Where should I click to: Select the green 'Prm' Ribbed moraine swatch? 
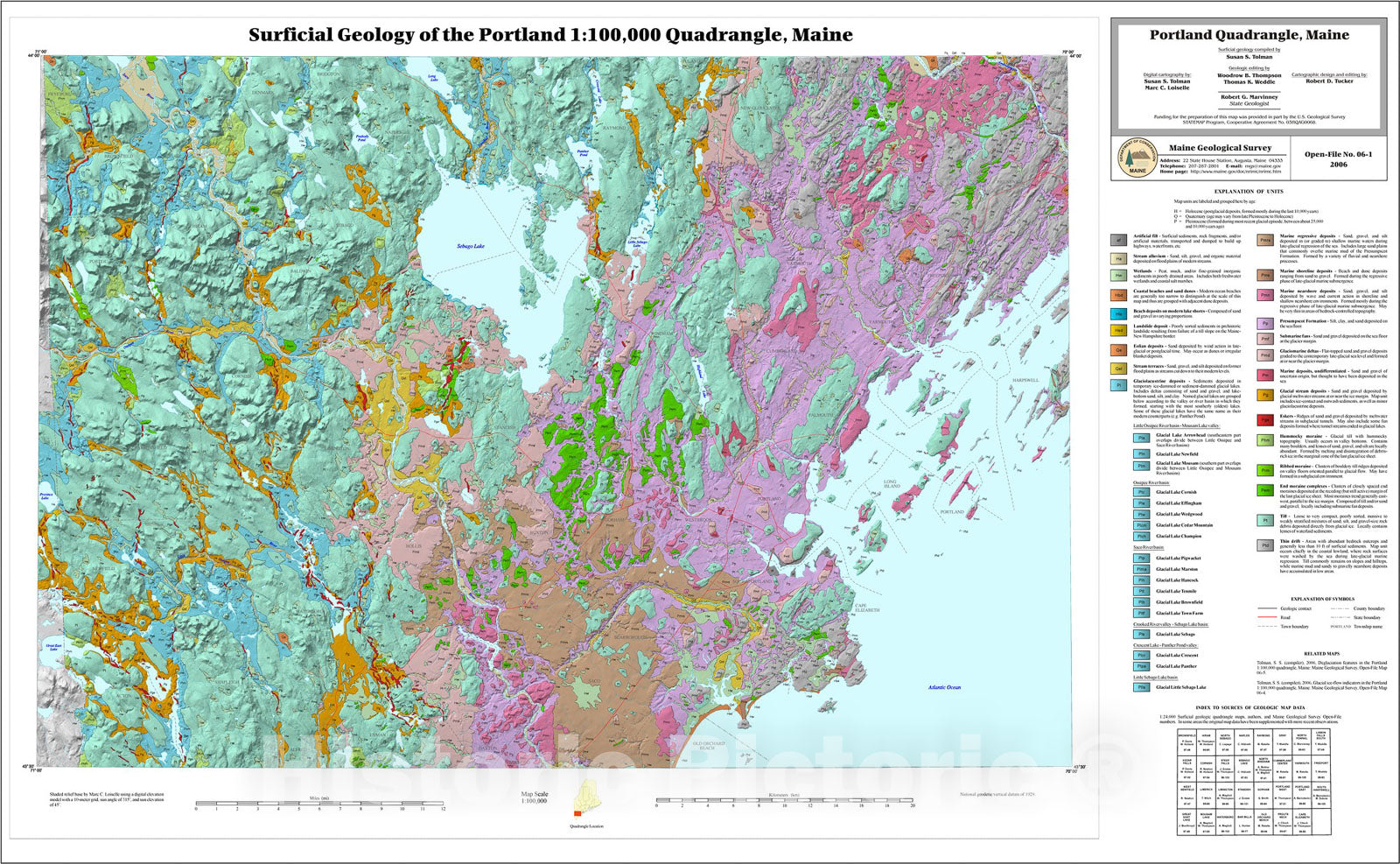(1265, 470)
